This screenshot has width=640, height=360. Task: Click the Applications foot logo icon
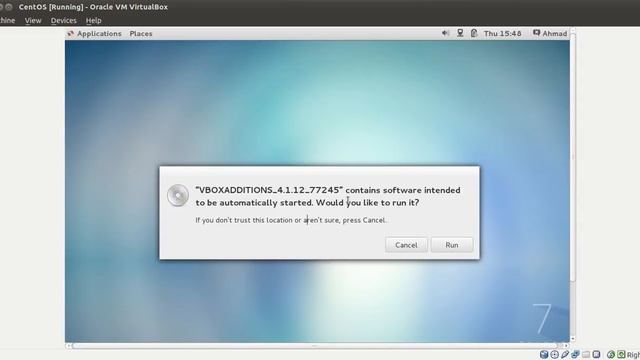[71, 33]
